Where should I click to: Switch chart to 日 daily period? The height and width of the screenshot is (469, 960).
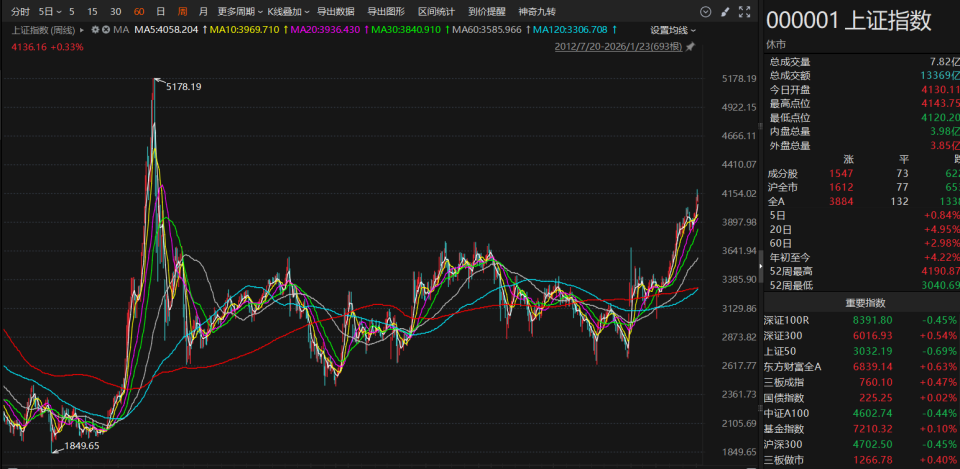tap(160, 11)
